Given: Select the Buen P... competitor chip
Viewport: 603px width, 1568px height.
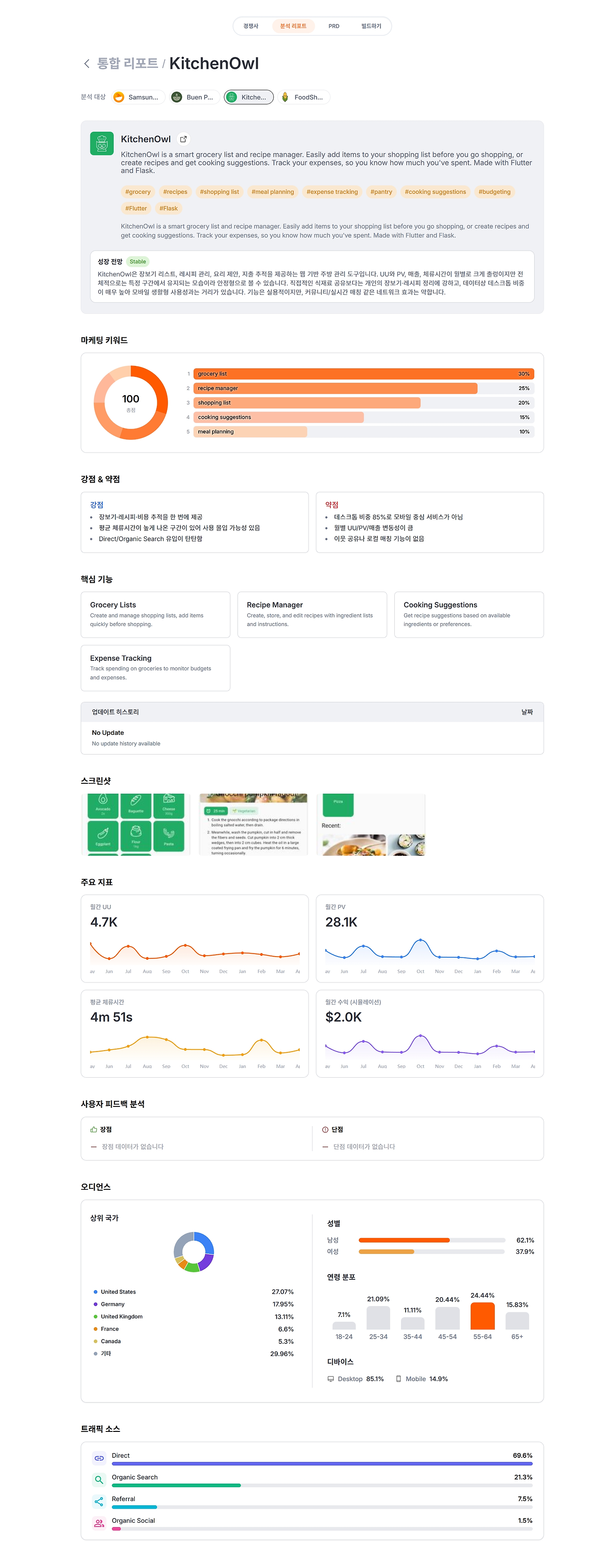Looking at the screenshot, I should pyautogui.click(x=194, y=97).
